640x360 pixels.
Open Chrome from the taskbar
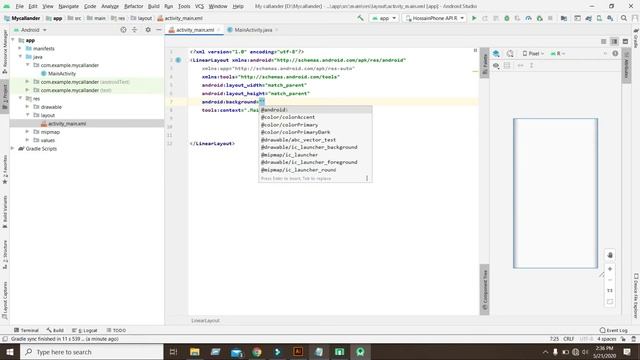pyautogui.click(x=257, y=352)
